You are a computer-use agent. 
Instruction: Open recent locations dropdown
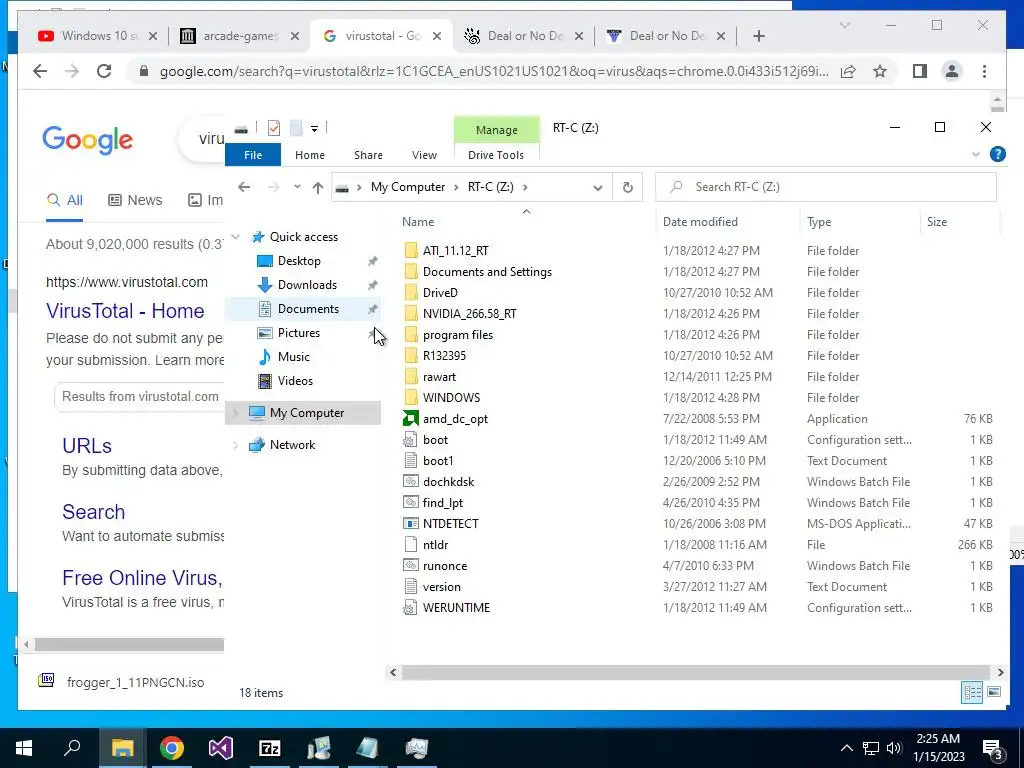[x=297, y=187]
